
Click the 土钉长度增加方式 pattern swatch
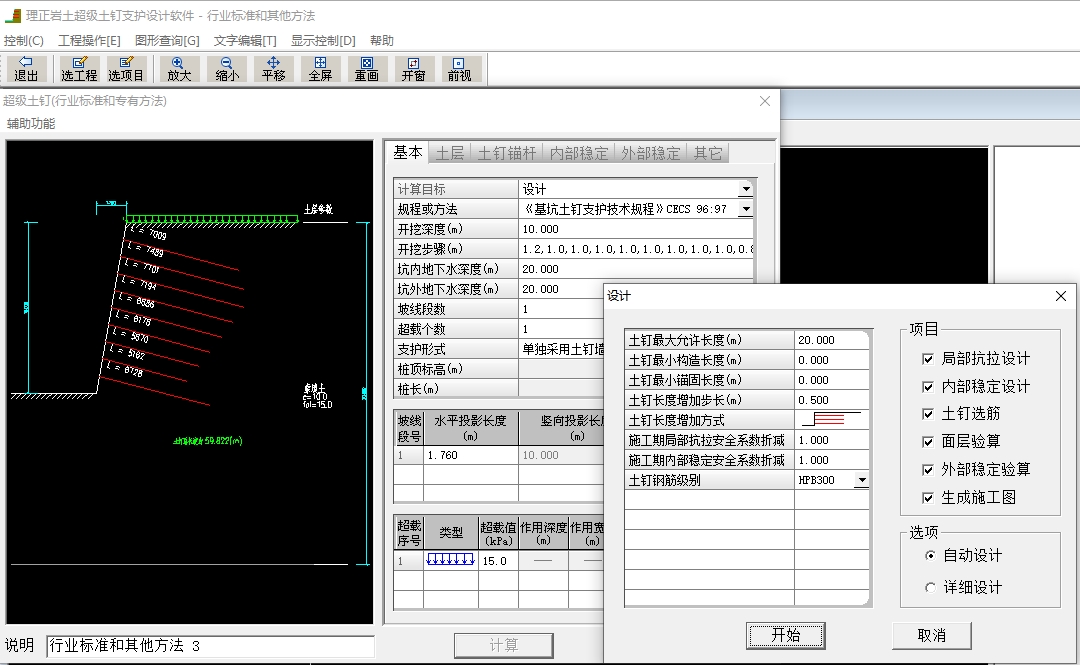(x=831, y=420)
